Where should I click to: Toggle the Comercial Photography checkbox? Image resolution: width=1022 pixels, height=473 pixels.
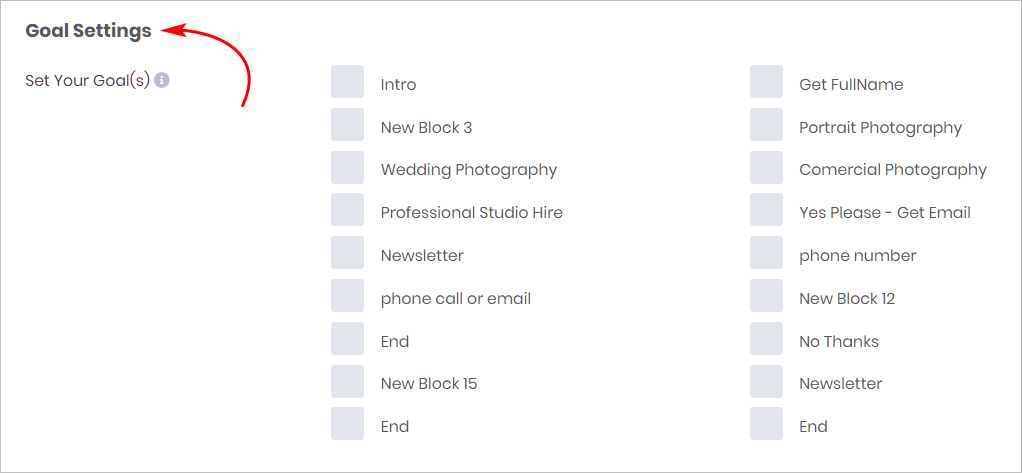coord(766,167)
